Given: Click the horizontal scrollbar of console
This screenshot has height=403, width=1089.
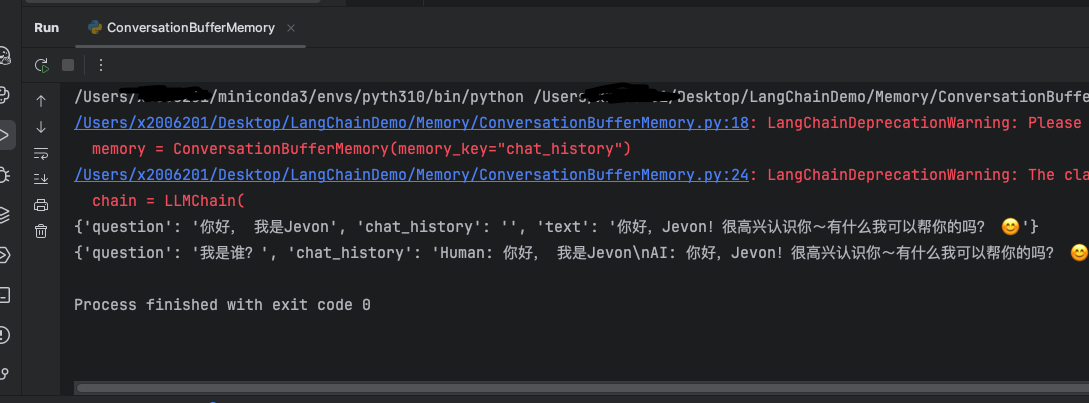Looking at the screenshot, I should (582, 388).
